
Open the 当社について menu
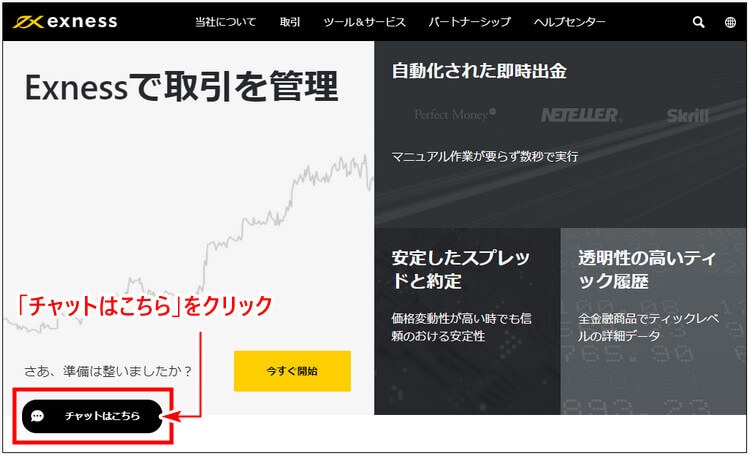click(225, 22)
